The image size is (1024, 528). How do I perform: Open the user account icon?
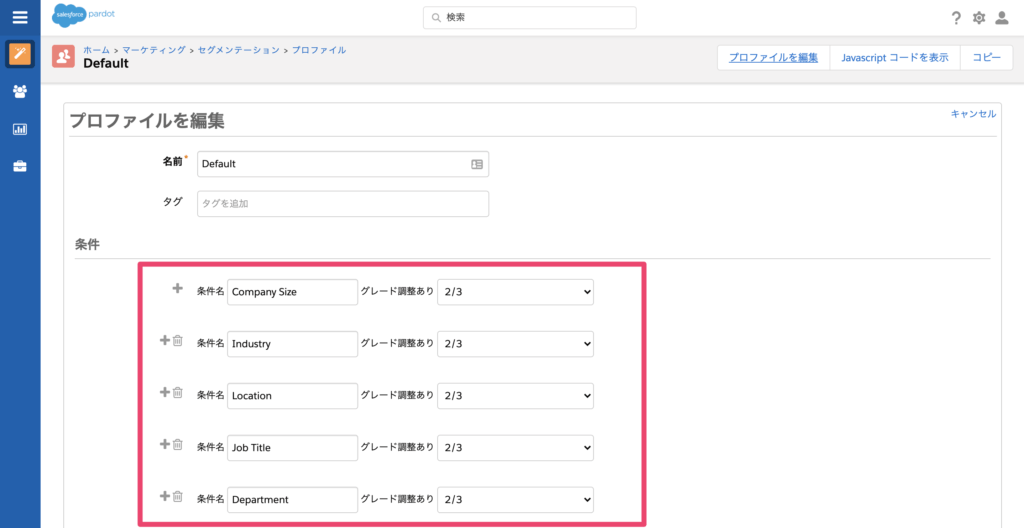1002,18
